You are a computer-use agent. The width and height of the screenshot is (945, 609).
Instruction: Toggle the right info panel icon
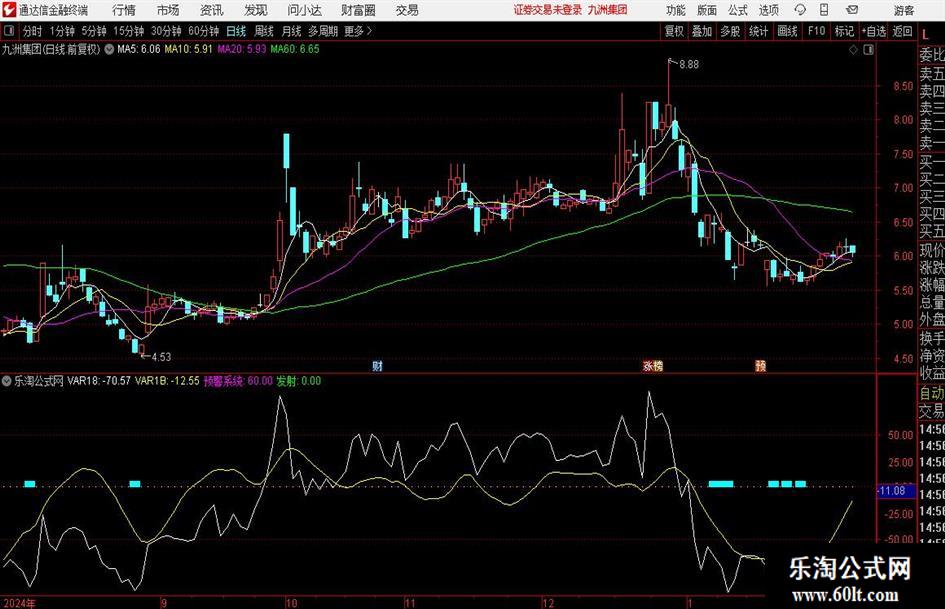(x=868, y=50)
